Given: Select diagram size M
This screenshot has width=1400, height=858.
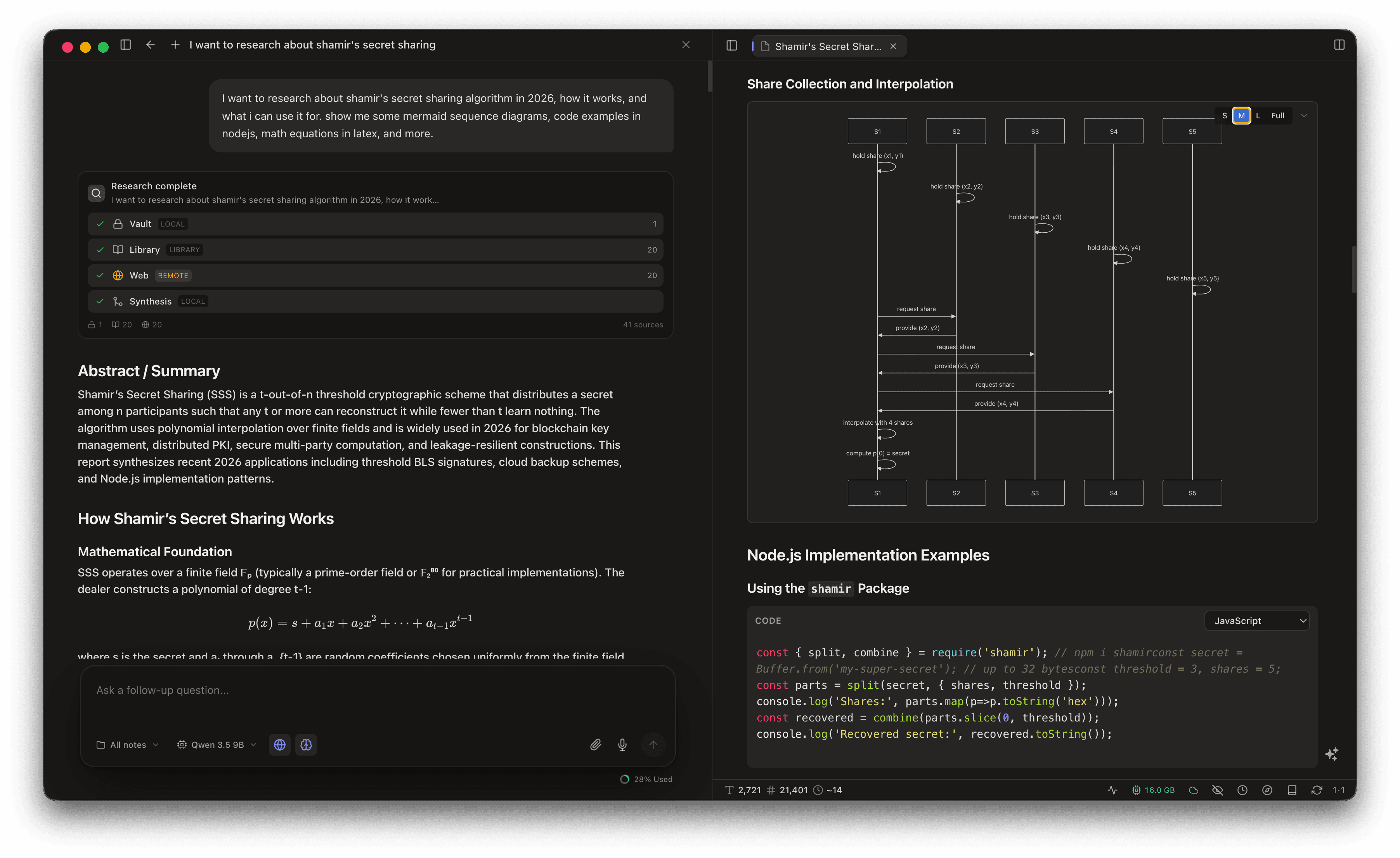Looking at the screenshot, I should tap(1241, 116).
